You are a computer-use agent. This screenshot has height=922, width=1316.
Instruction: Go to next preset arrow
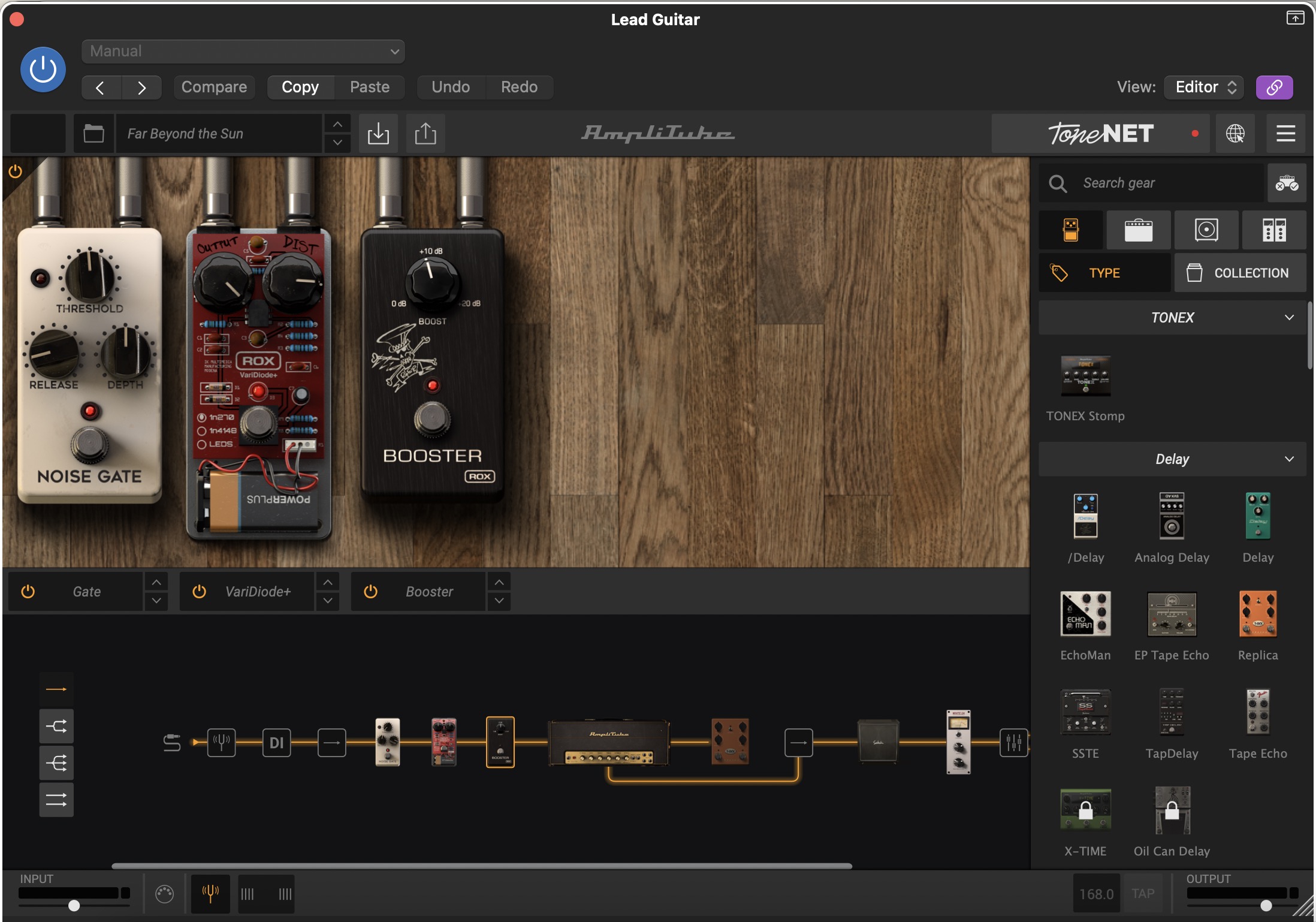141,88
